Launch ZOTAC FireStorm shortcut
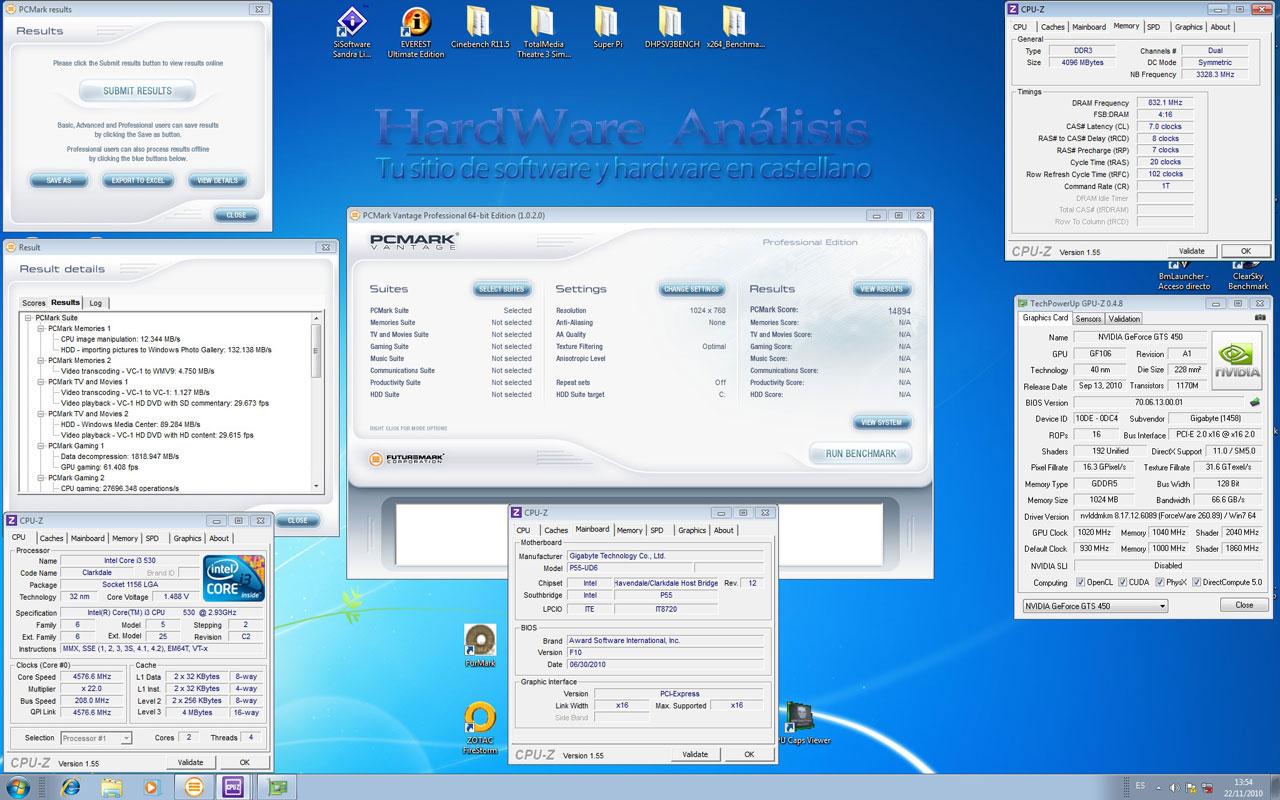Image resolution: width=1280 pixels, height=800 pixels. (480, 728)
